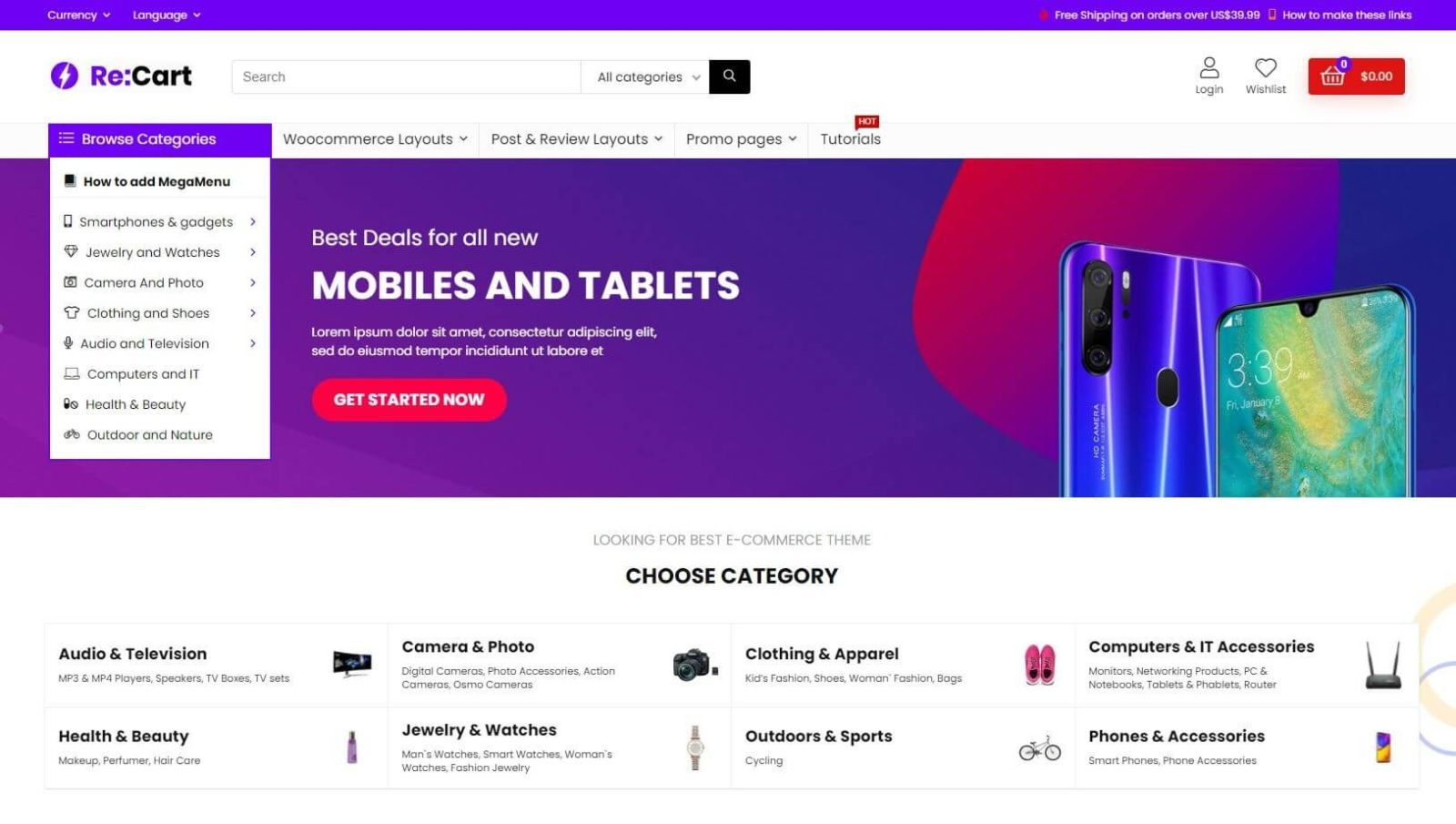Click the pink shoes icon in Clothing & Apparel
This screenshot has height=824, width=1456.
1039,665
